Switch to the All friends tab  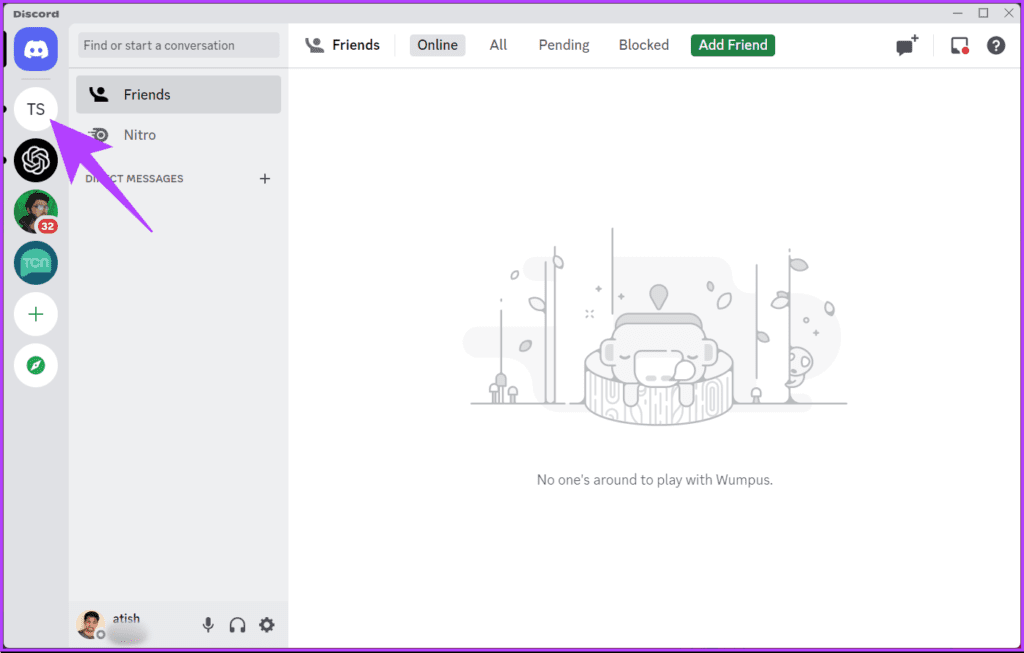pos(498,45)
